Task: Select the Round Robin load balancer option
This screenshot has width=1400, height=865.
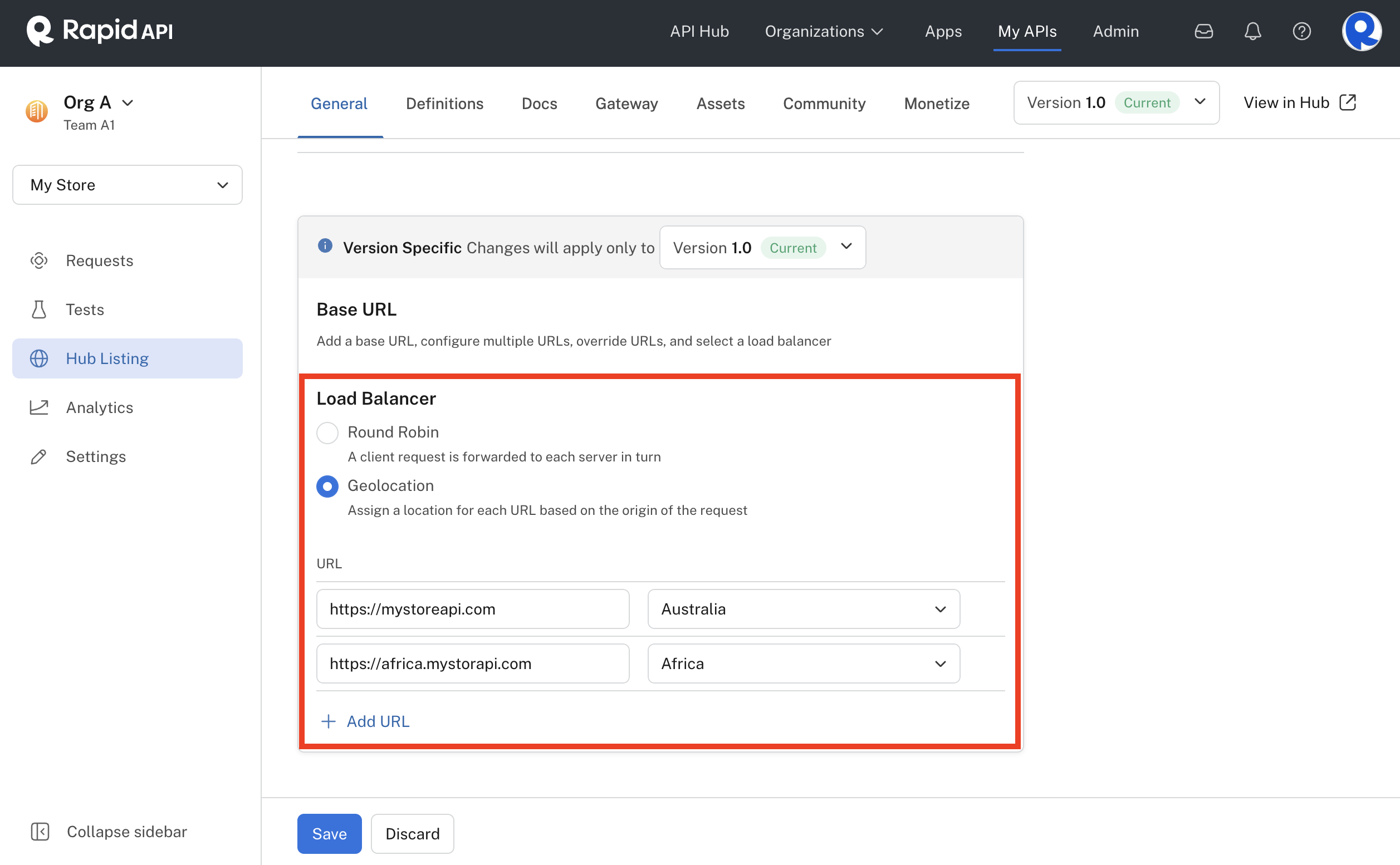Action: point(327,432)
